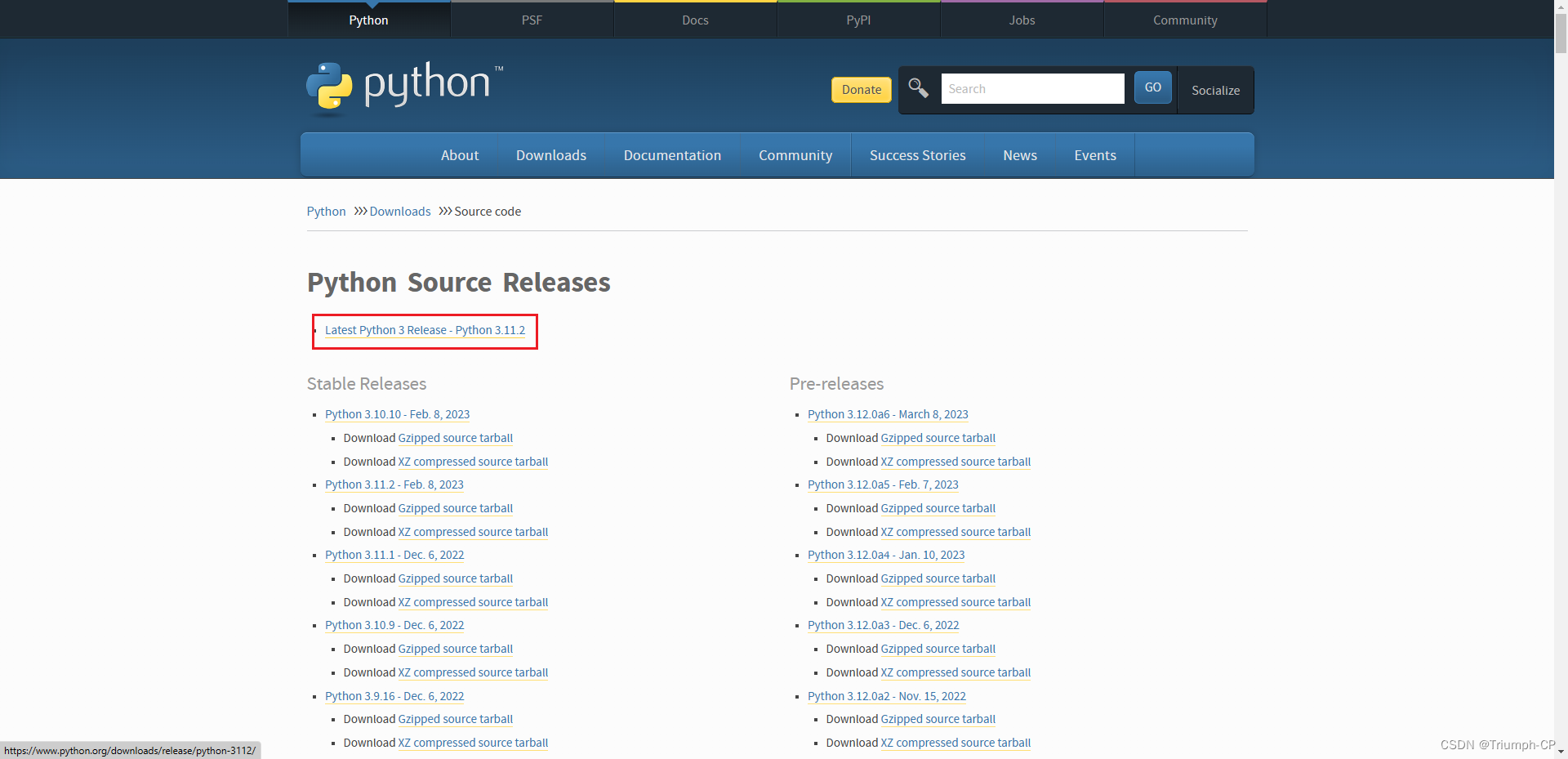The height and width of the screenshot is (759, 1568).
Task: Switch to the PSF tab
Action: [x=532, y=20]
